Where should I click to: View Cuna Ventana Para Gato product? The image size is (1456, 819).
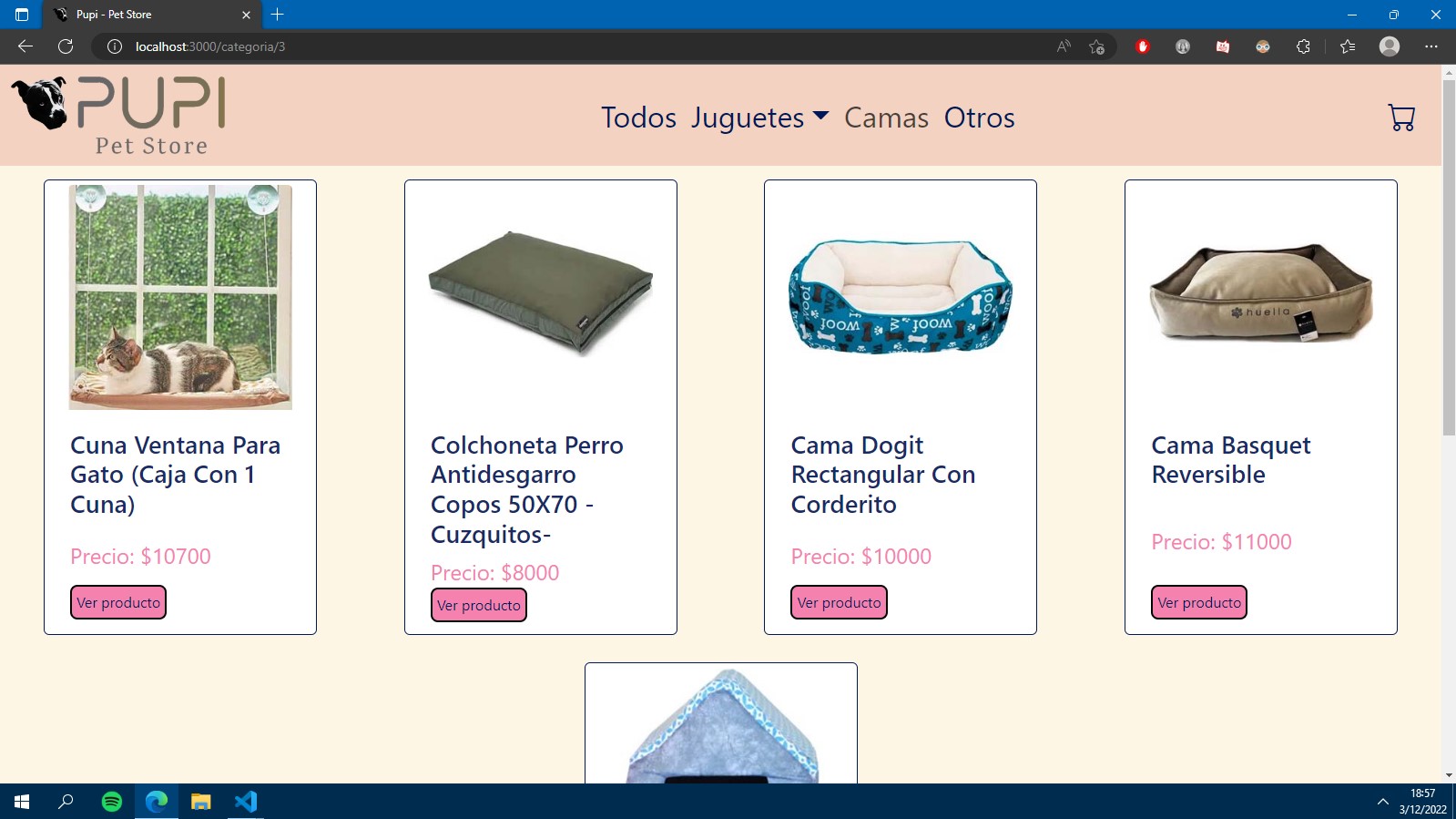[118, 602]
